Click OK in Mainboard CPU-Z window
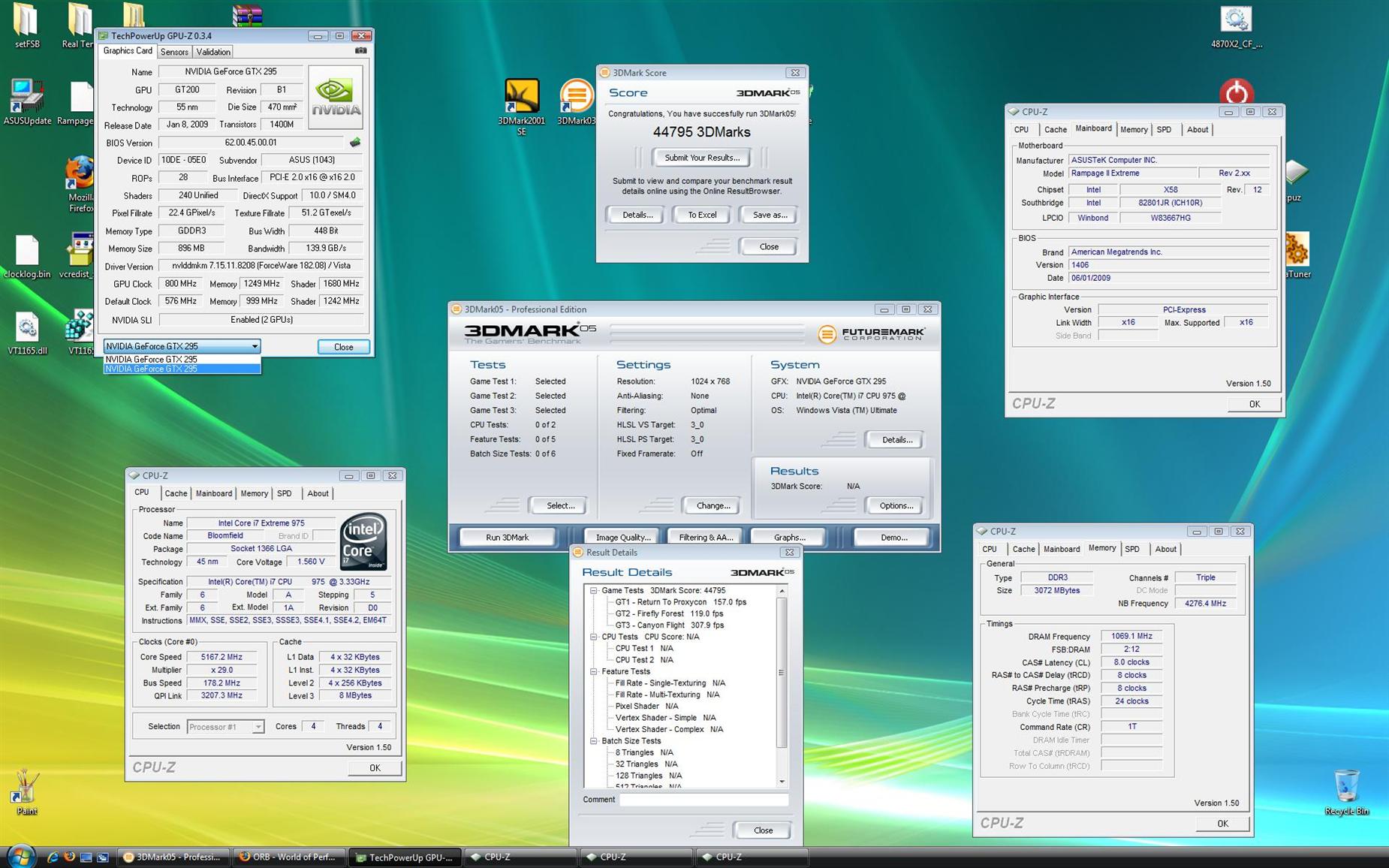The image size is (1389, 868). point(1254,404)
